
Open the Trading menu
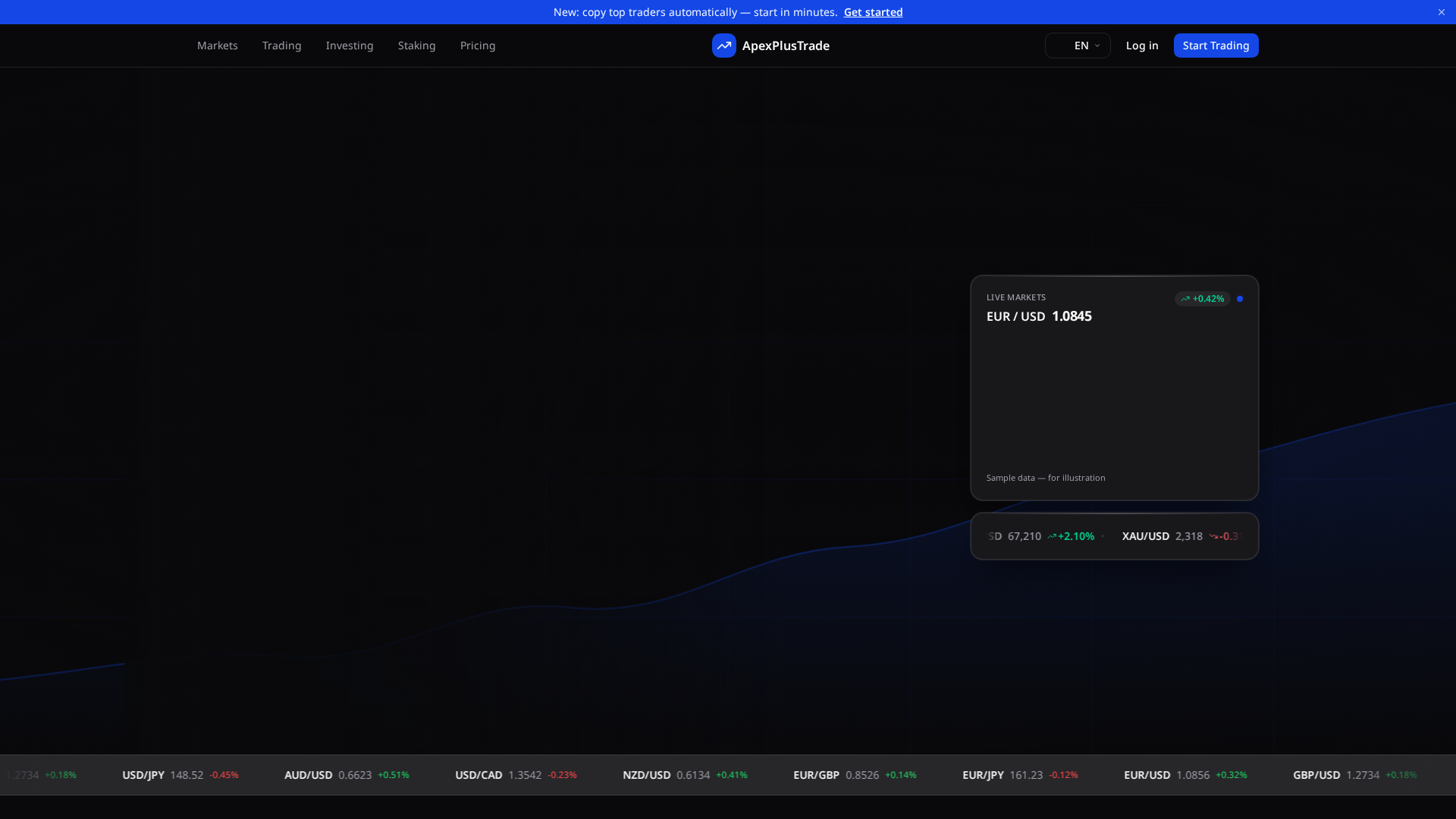click(282, 45)
